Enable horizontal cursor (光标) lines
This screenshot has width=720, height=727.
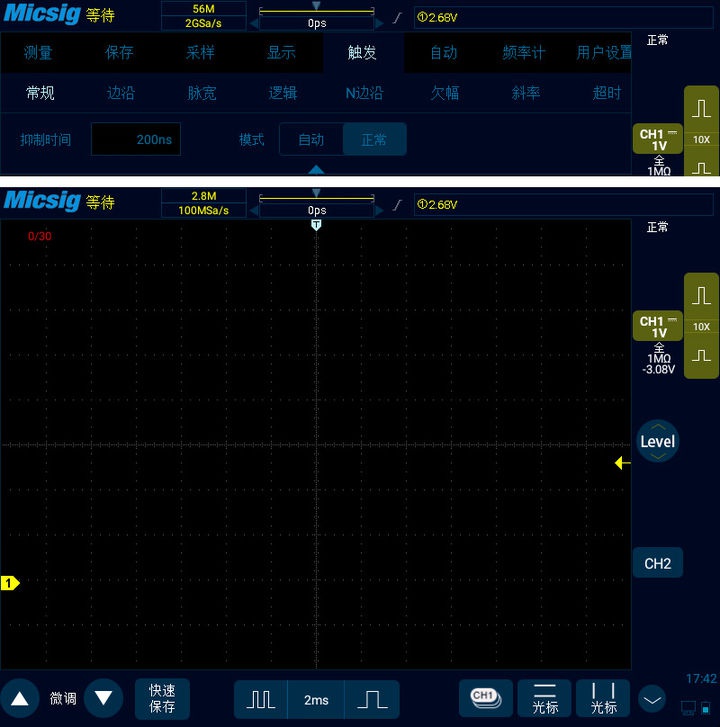coord(544,698)
